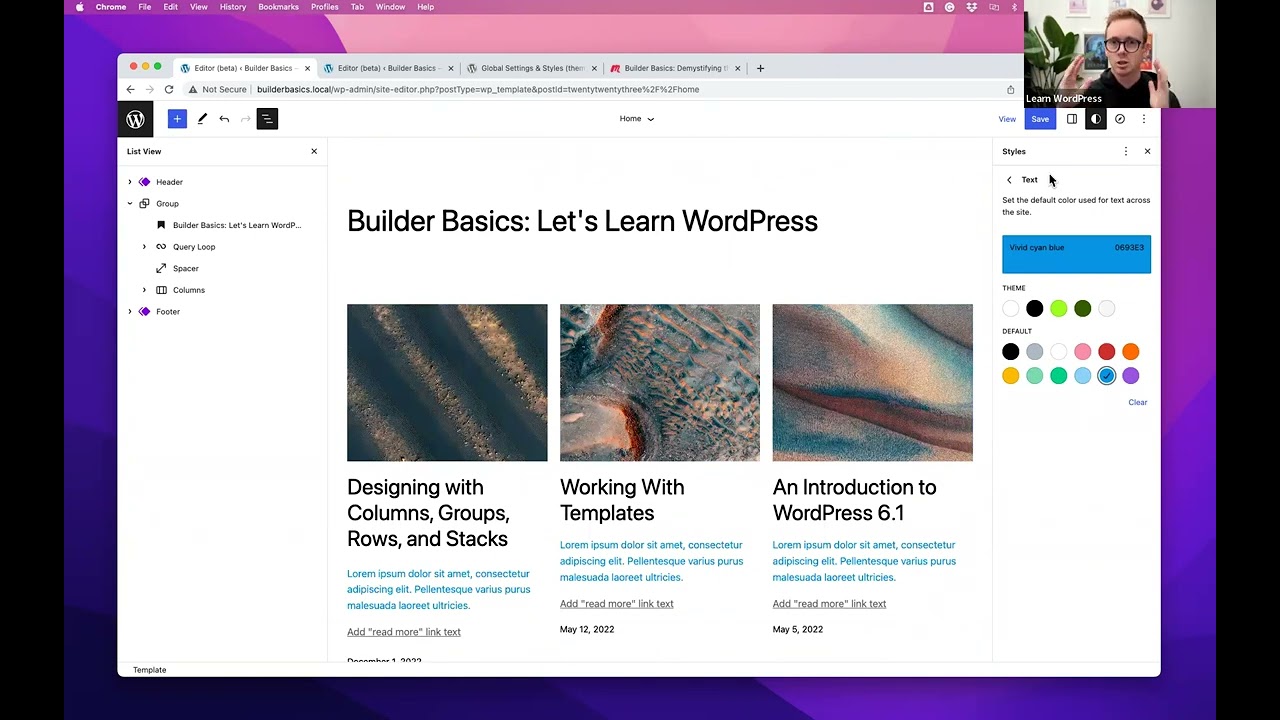The height and width of the screenshot is (720, 1280).
Task: Choose the dark green theme color swatch
Action: point(1082,309)
